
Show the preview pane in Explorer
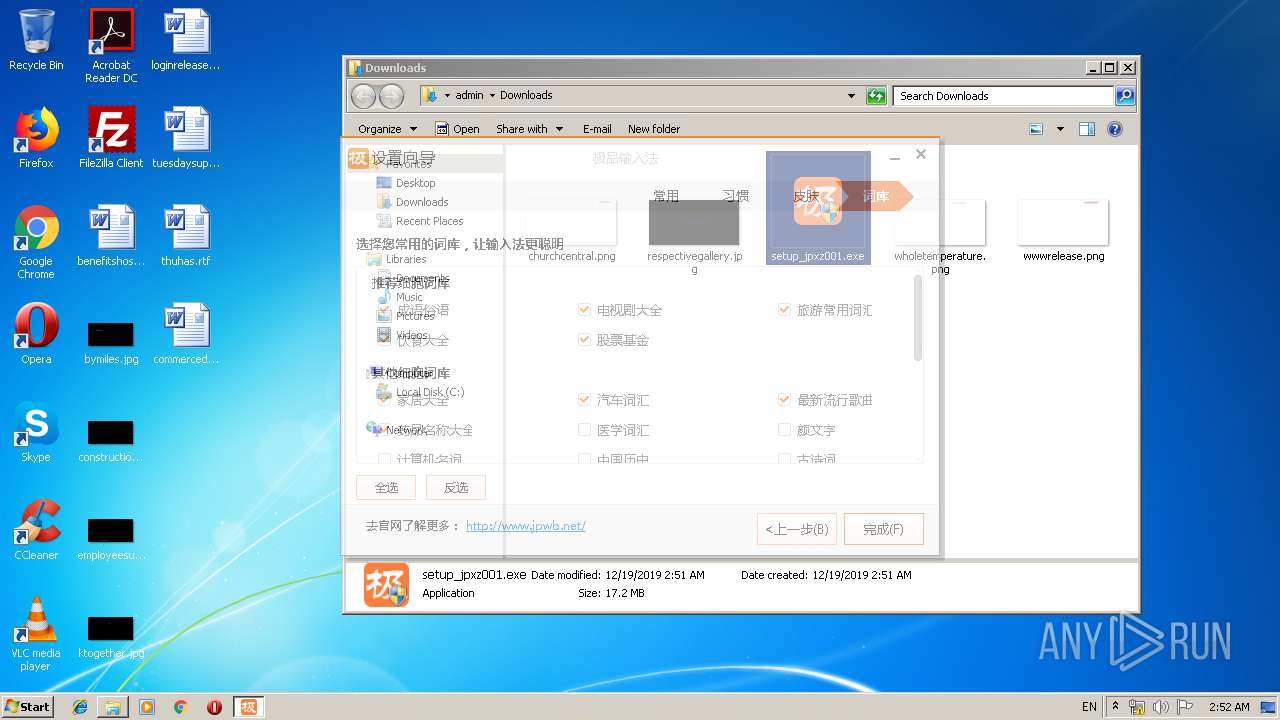[x=1087, y=129]
